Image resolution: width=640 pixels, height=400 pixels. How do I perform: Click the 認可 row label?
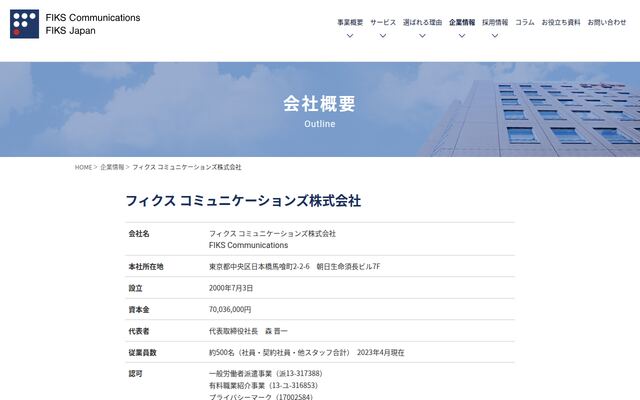136,374
